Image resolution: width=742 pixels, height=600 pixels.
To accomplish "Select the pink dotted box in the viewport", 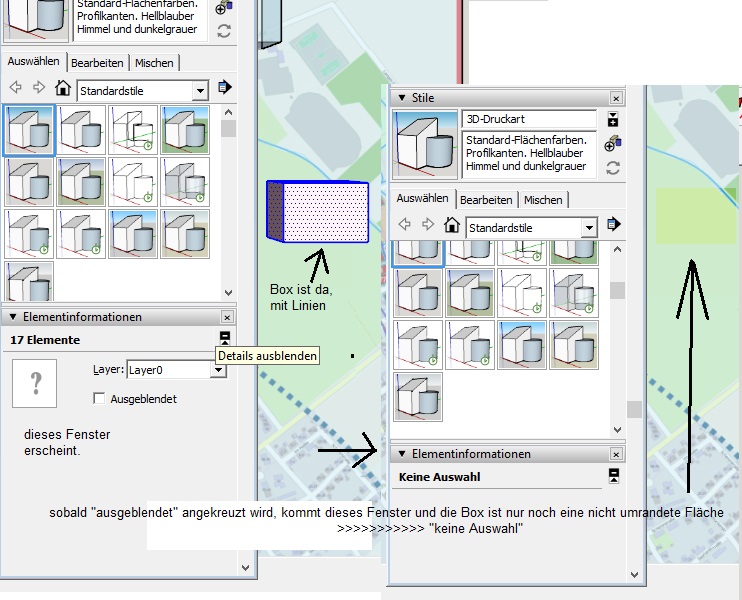I will click(324, 211).
